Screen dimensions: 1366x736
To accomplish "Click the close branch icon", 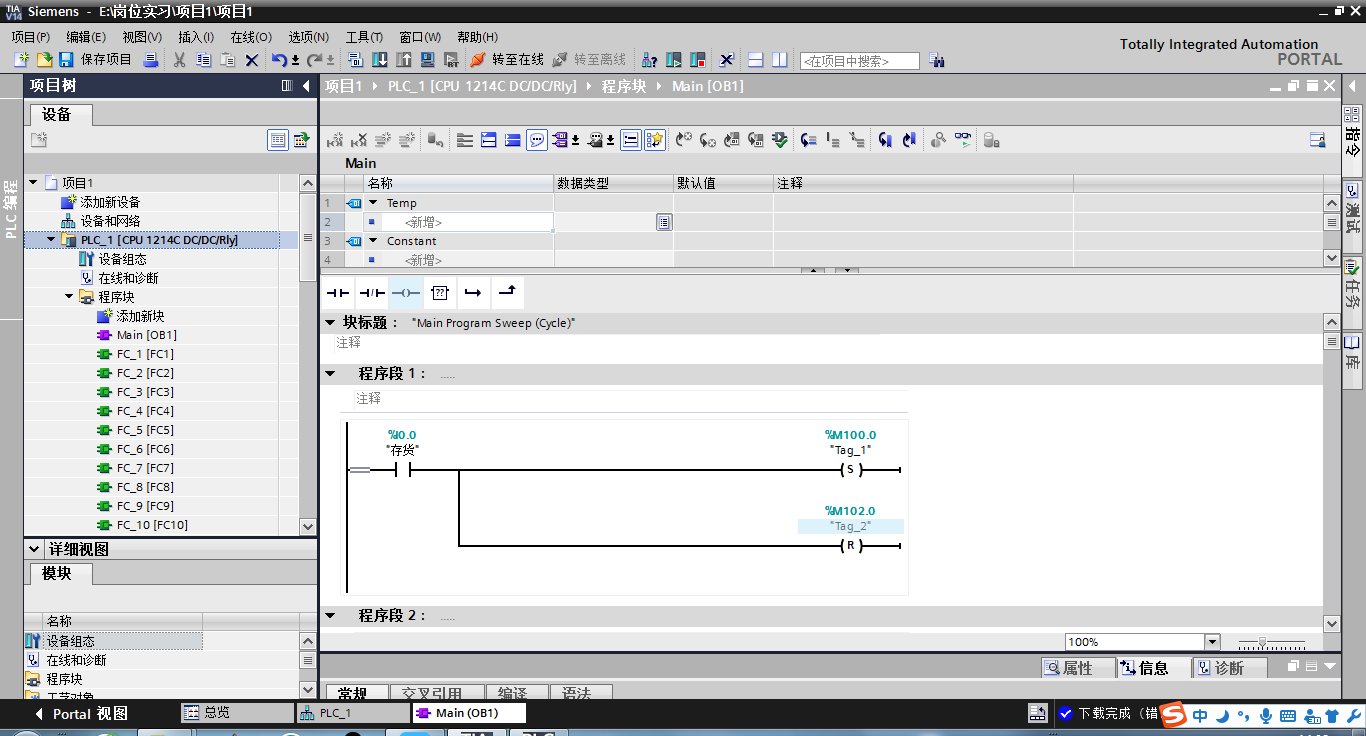I will pos(507,293).
